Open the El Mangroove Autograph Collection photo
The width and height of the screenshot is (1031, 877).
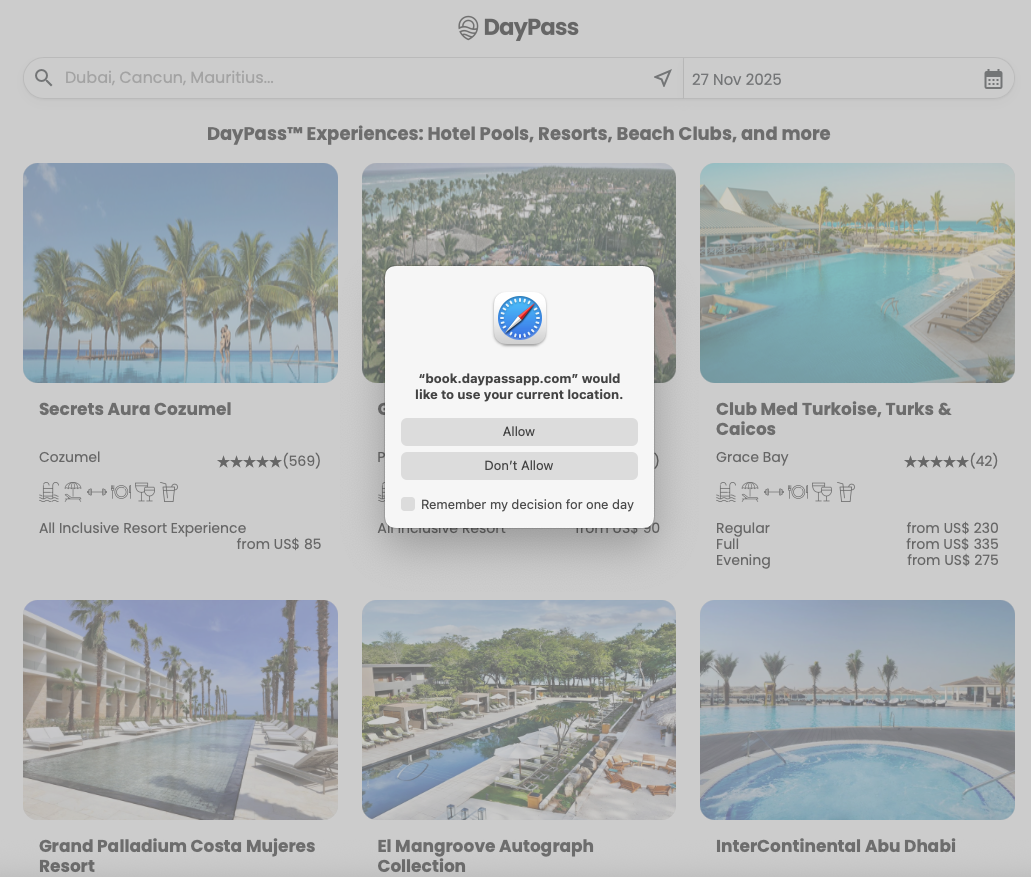click(x=519, y=709)
